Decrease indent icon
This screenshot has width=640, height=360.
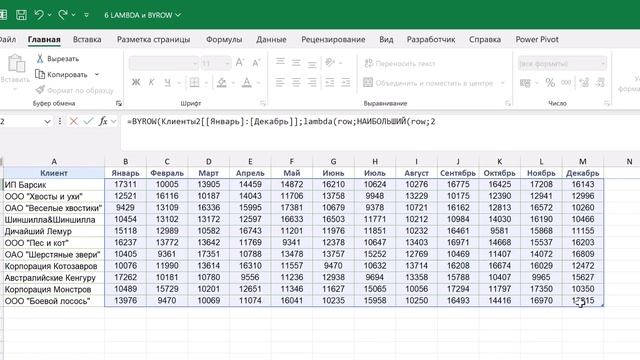coord(329,82)
